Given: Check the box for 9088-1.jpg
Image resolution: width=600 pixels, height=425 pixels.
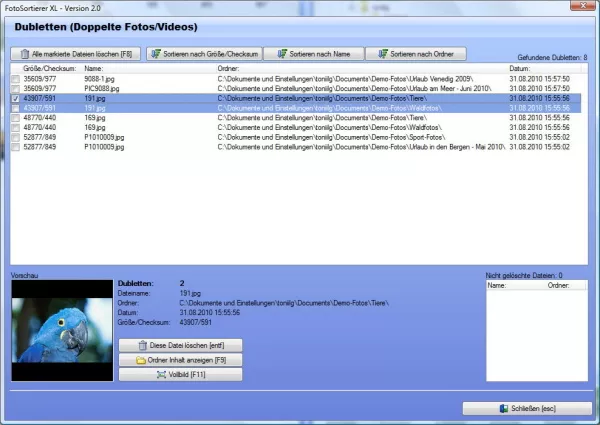Looking at the screenshot, I should 15,79.
